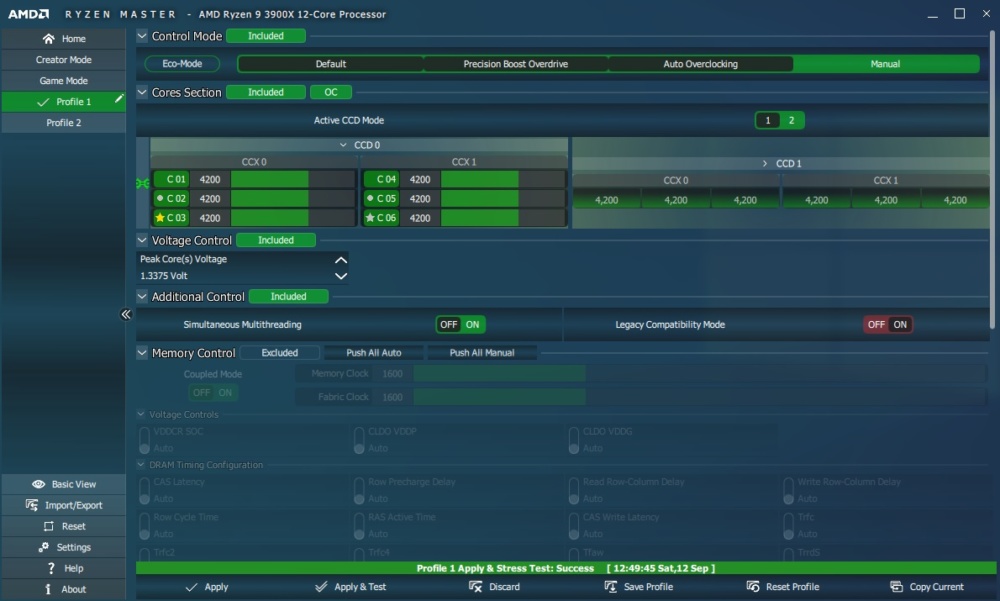Expand the CCD 1 panel
Image resolution: width=1000 pixels, height=601 pixels.
pyautogui.click(x=765, y=163)
